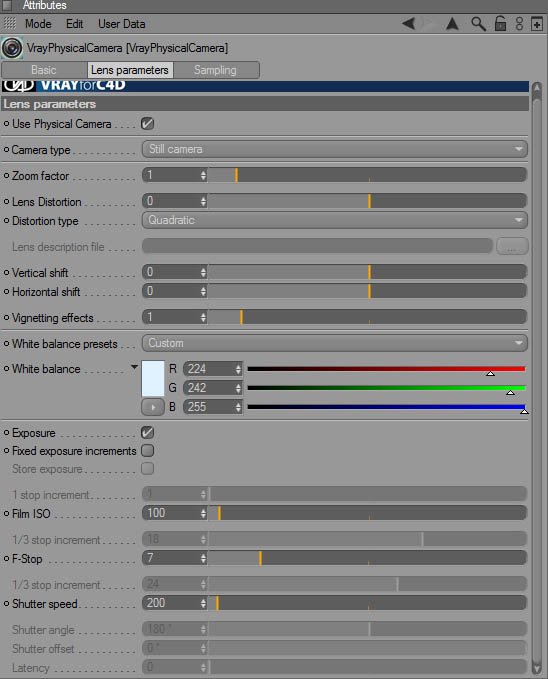Open the Mode menu
Image resolution: width=548 pixels, height=679 pixels.
(x=38, y=24)
